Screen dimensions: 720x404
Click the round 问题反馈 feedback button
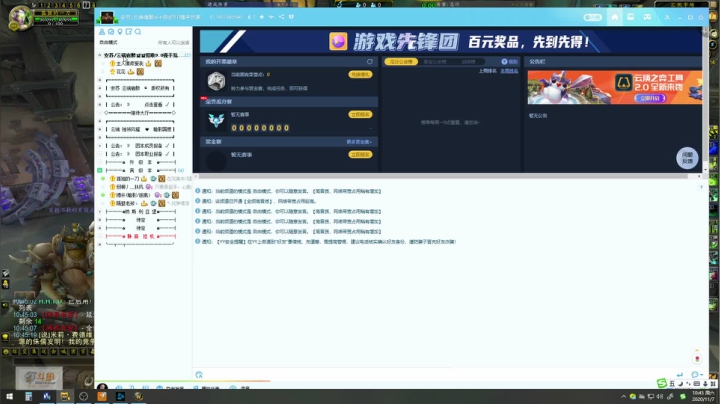[687, 158]
